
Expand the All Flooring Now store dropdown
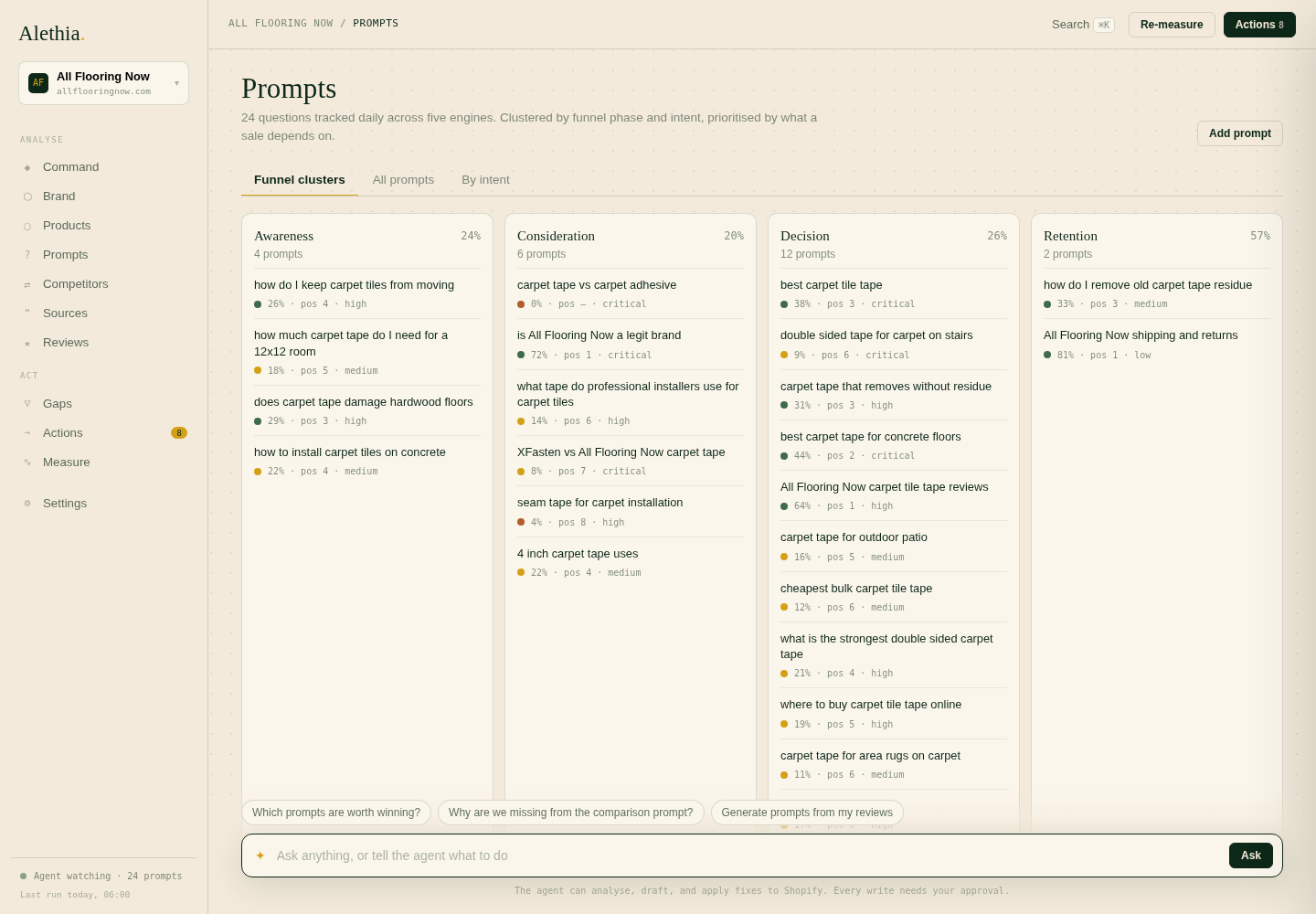coord(103,83)
